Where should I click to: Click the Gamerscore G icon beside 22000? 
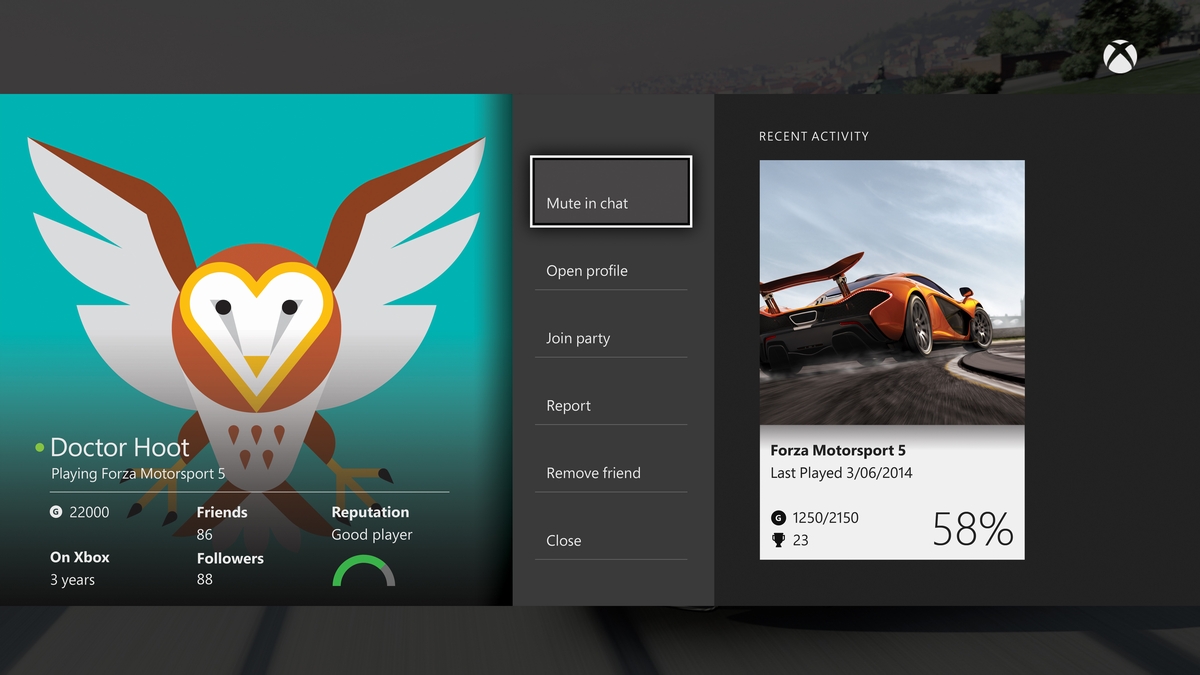click(56, 512)
